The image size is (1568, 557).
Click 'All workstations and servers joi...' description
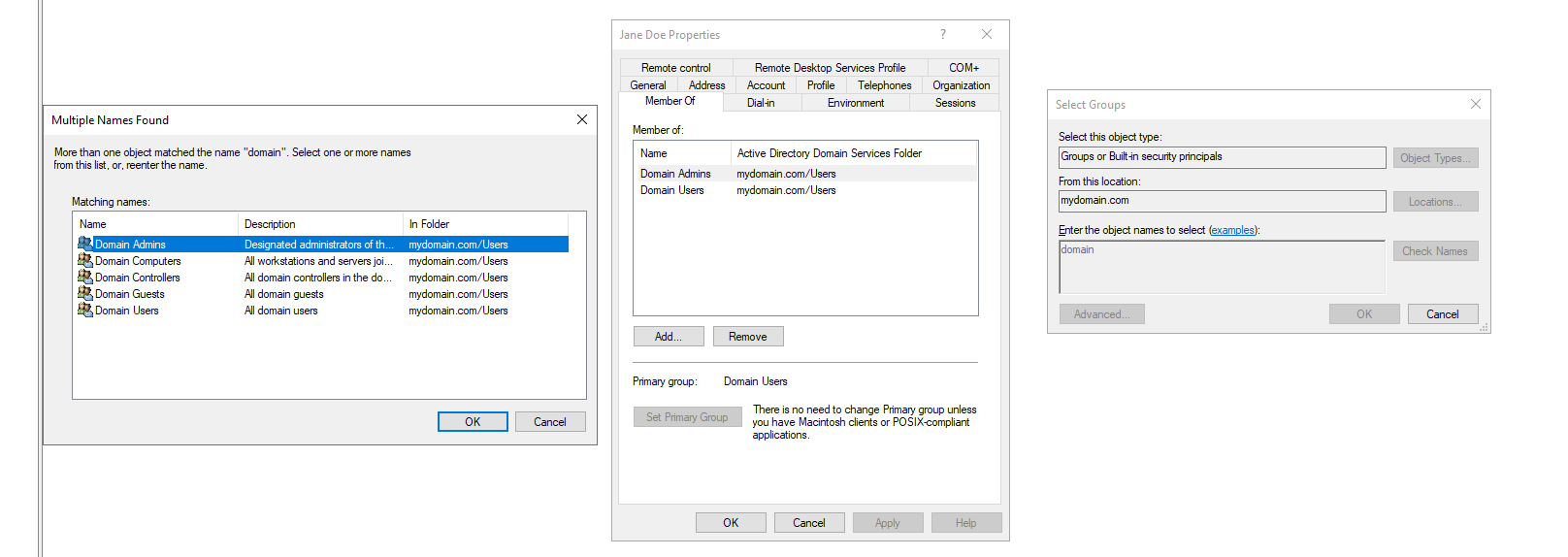click(x=318, y=261)
